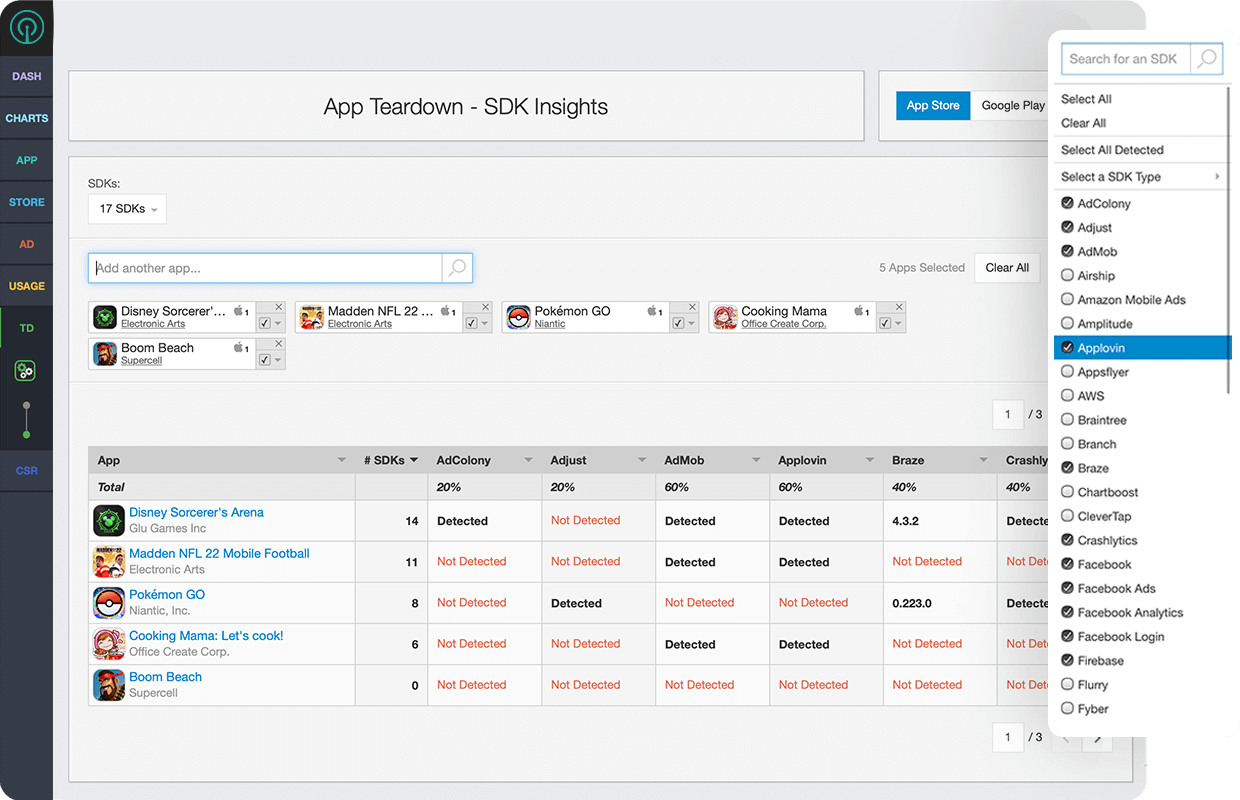Click the green gears icon in sidebar
This screenshot has width=1240, height=800.
click(x=26, y=371)
